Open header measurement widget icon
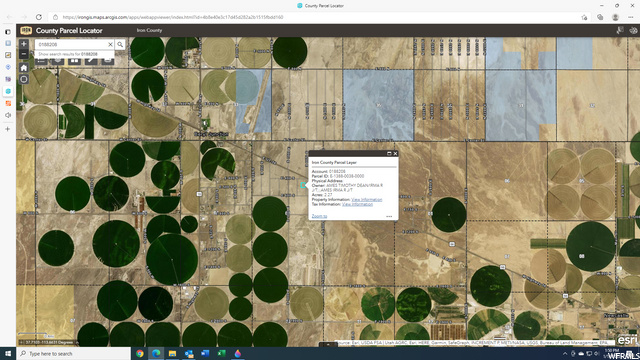 pos(620,30)
